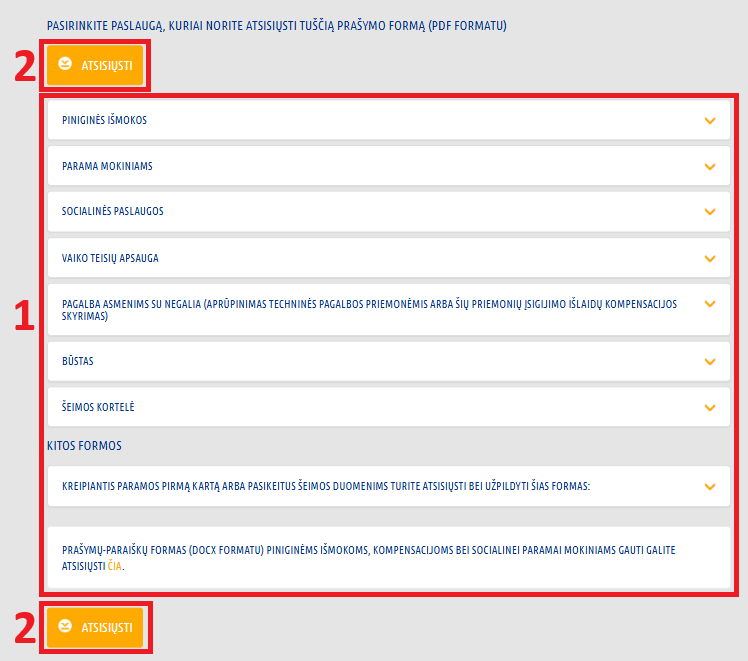Viewport: 748px width, 661px height.
Task: Click chevron beside Būstas
Action: point(710,361)
